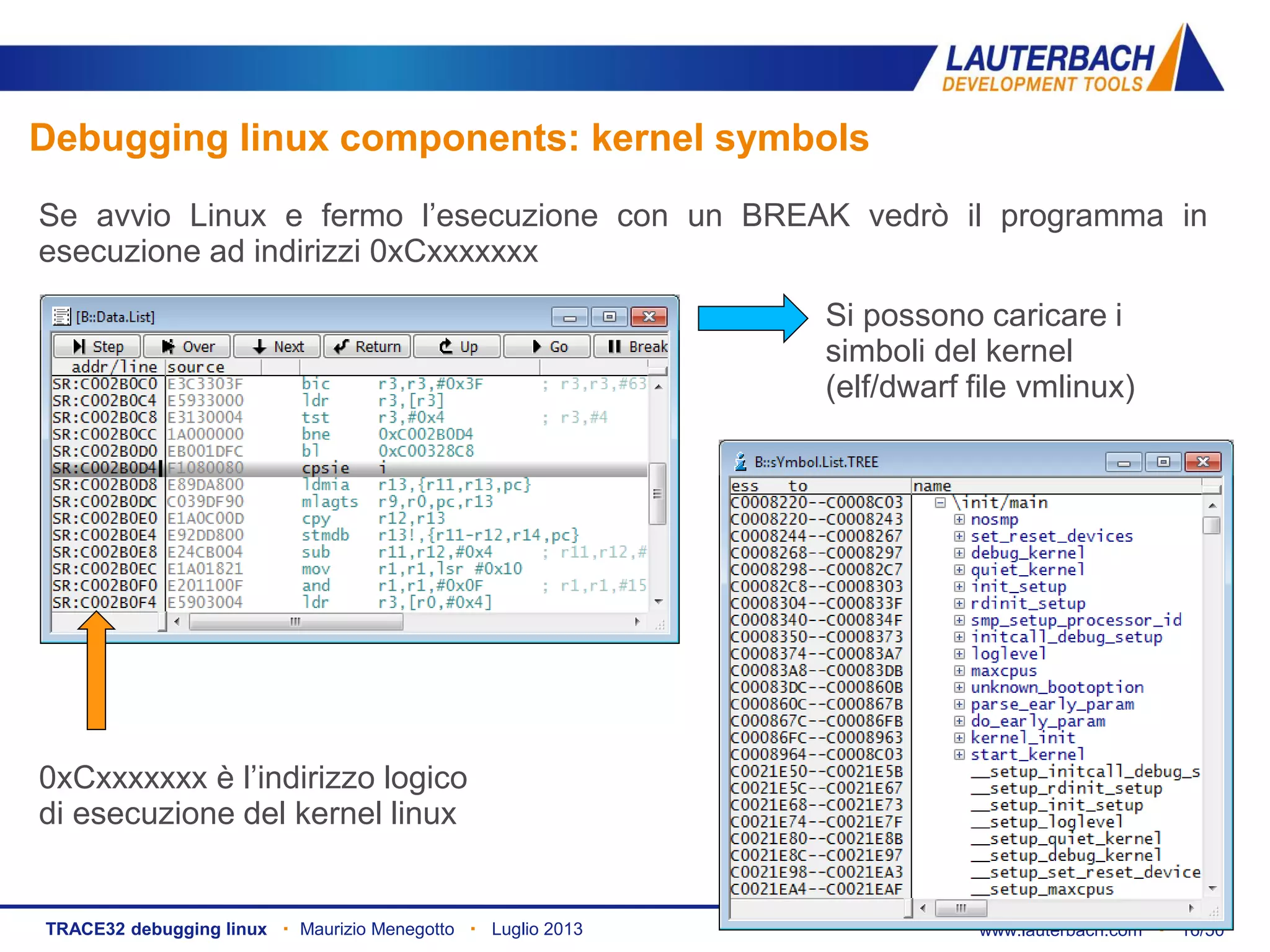This screenshot has height=952, width=1270.
Task: Expand the rdinit_setup tree node
Action: click(x=959, y=603)
